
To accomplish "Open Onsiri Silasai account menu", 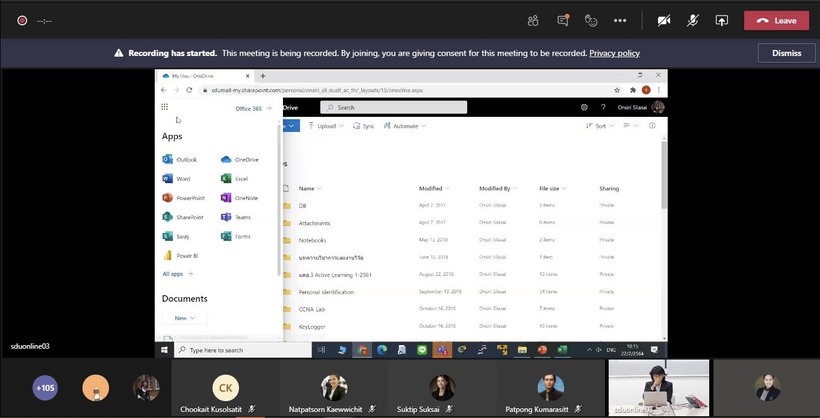I will click(x=640, y=107).
